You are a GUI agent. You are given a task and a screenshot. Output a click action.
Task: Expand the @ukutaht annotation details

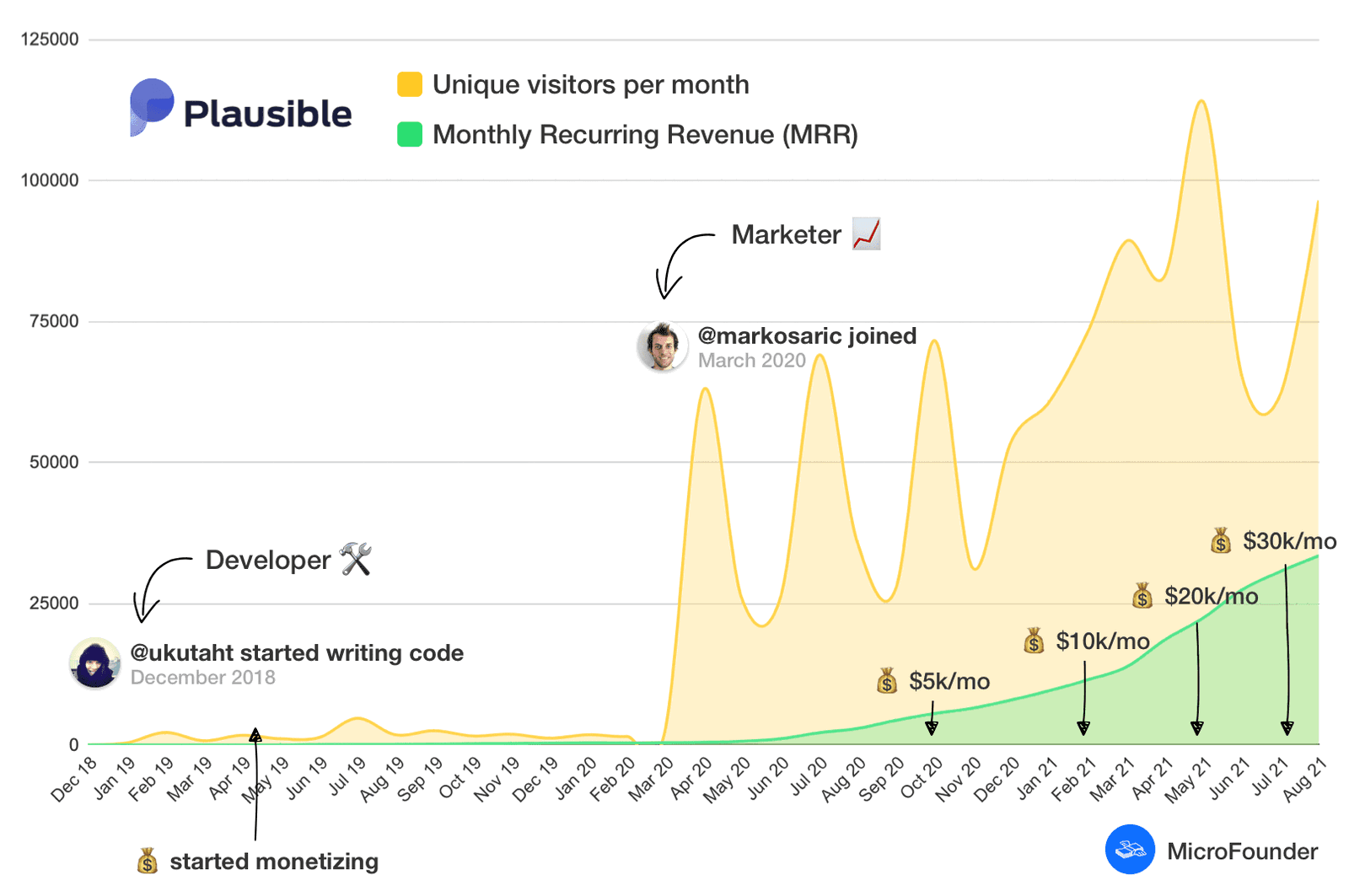297,652
